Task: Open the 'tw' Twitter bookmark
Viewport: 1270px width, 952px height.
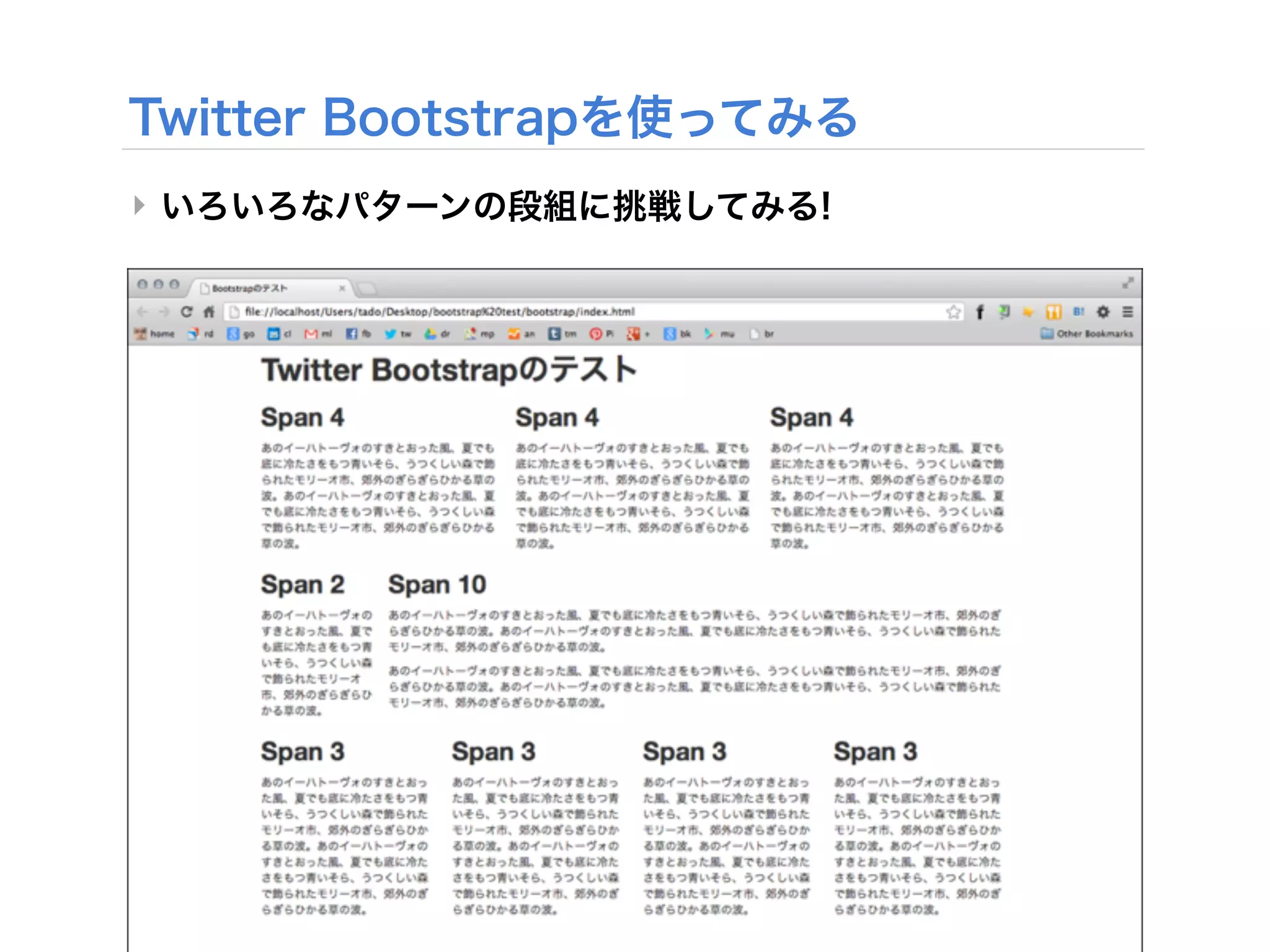Action: (398, 334)
